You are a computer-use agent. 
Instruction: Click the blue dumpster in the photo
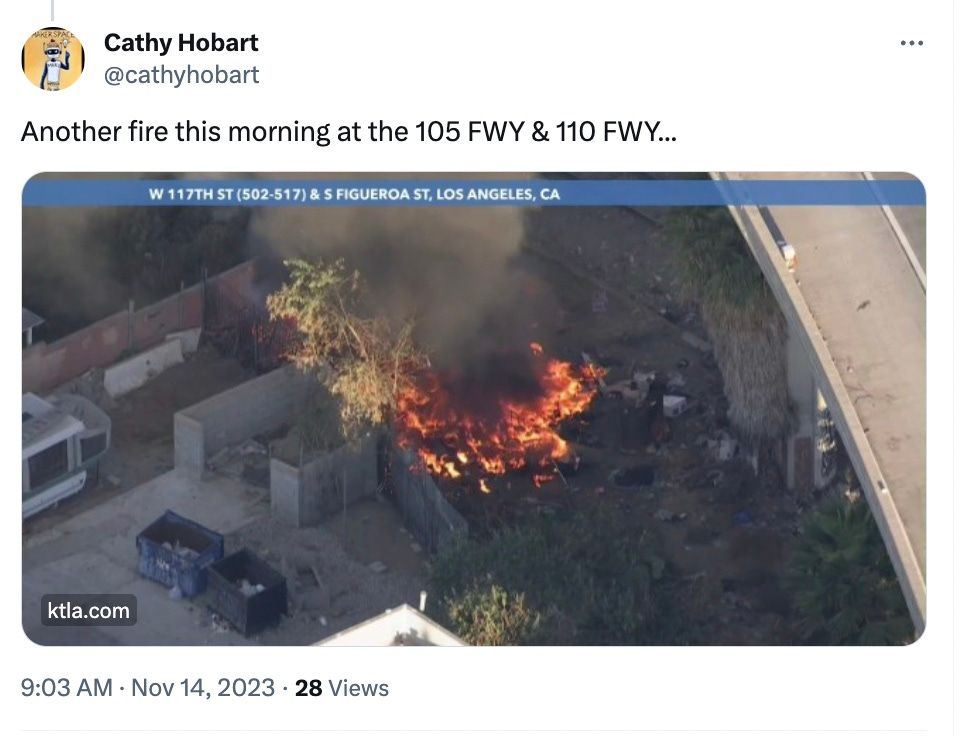179,552
